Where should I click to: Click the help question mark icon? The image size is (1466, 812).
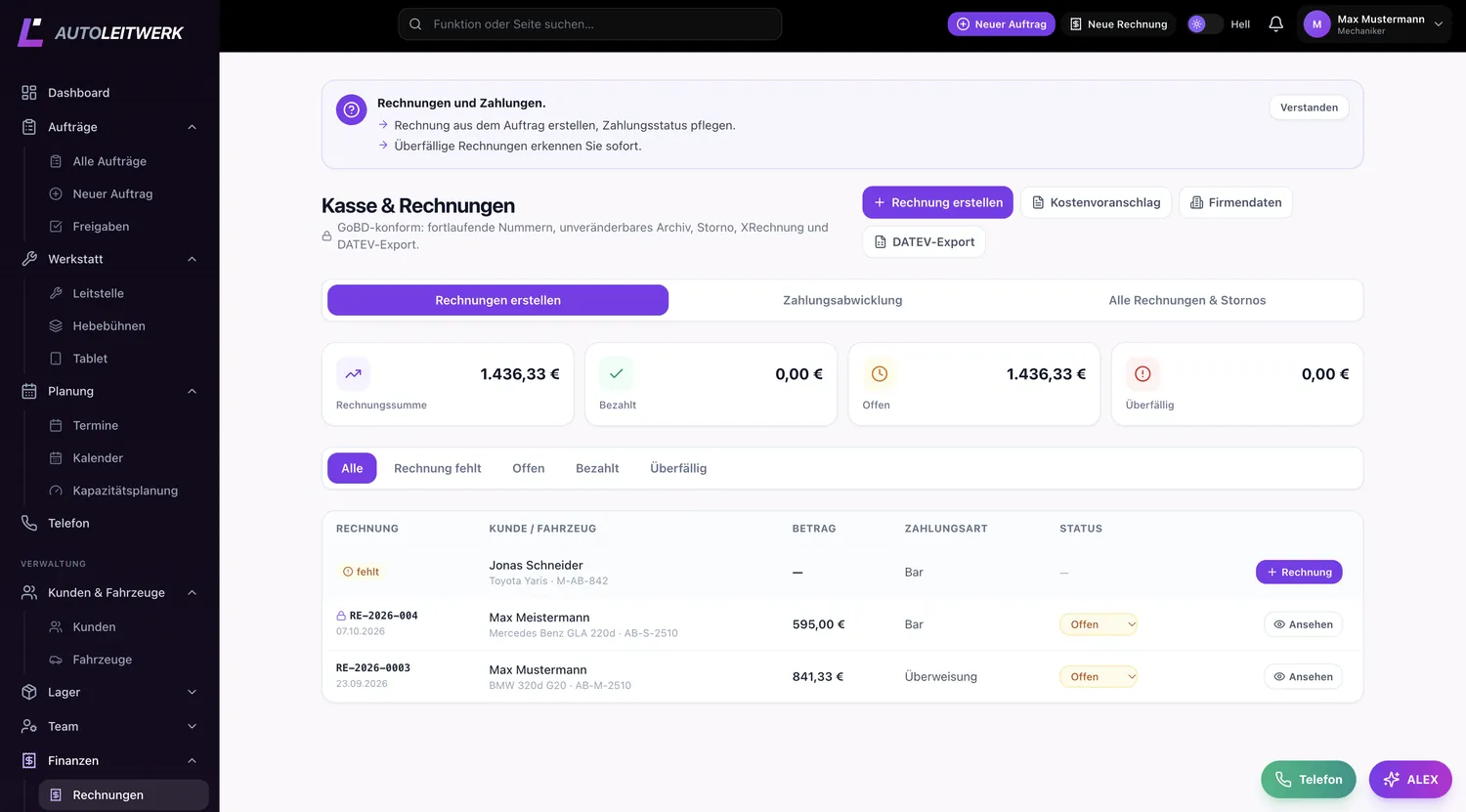pos(352,109)
